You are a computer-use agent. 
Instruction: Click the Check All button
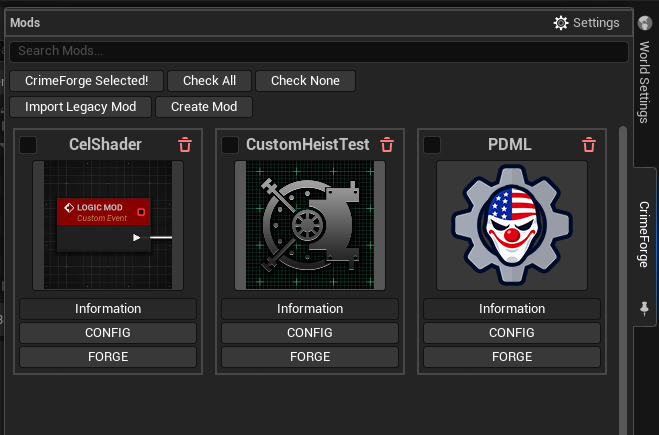(x=209, y=81)
